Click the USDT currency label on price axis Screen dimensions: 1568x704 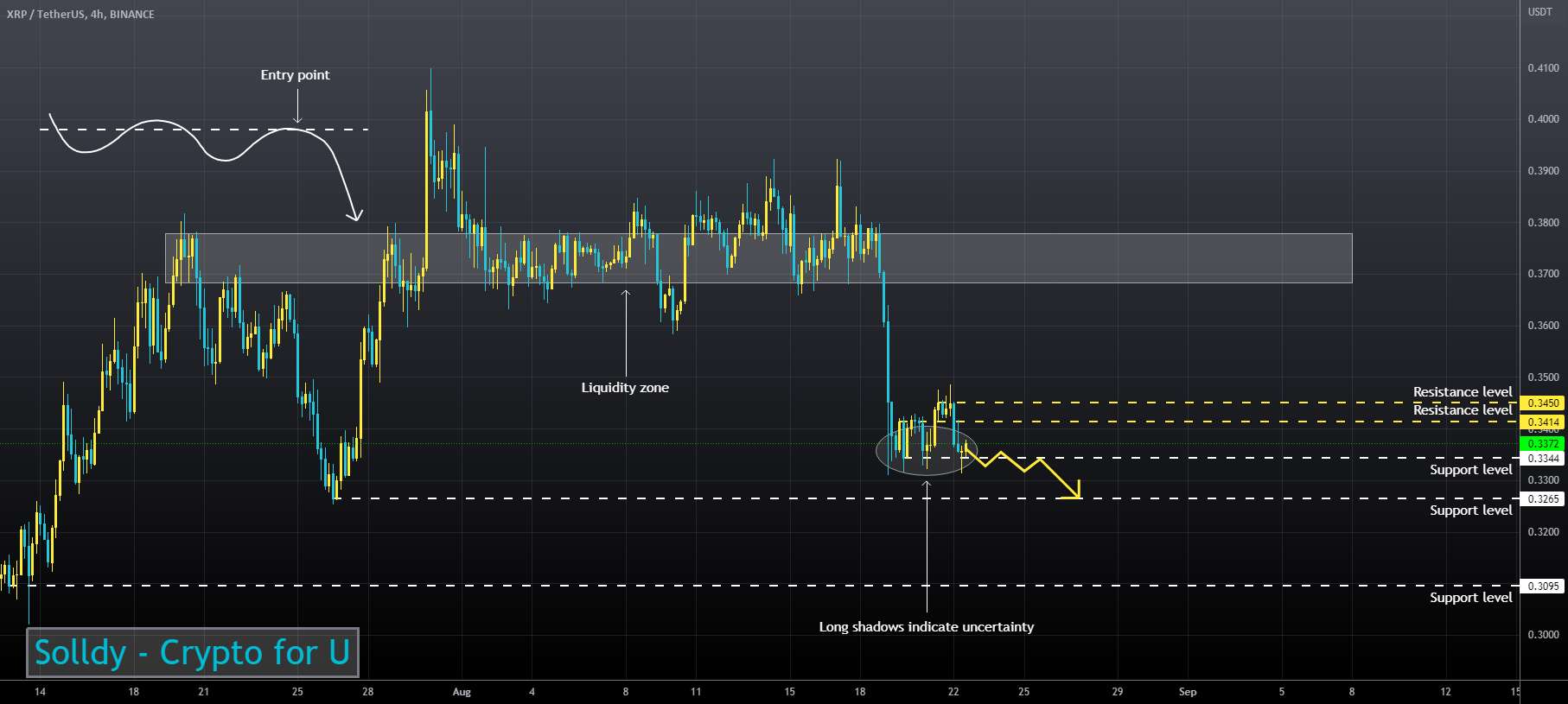point(1539,12)
